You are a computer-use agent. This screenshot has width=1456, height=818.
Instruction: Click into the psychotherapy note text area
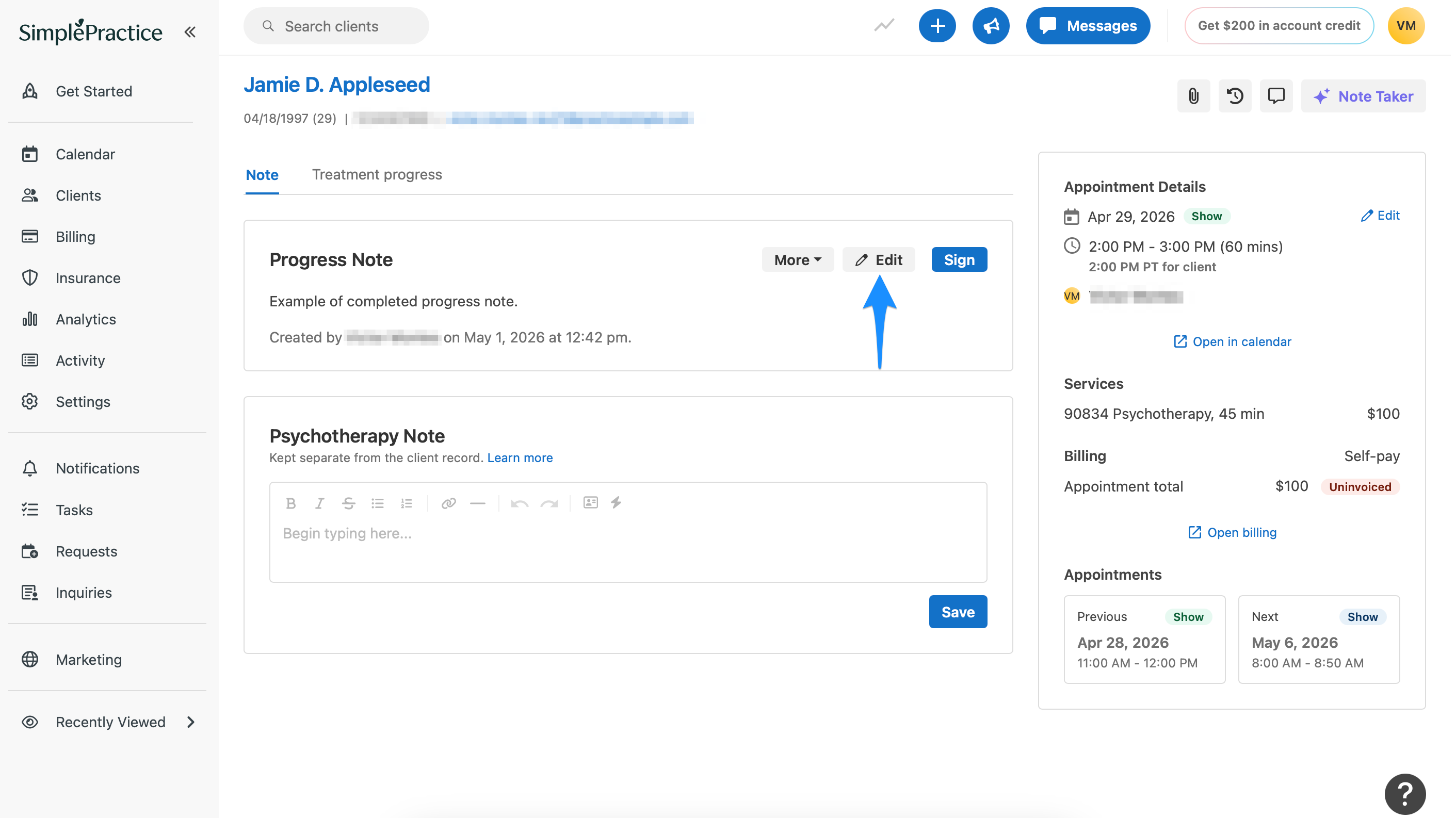[628, 548]
